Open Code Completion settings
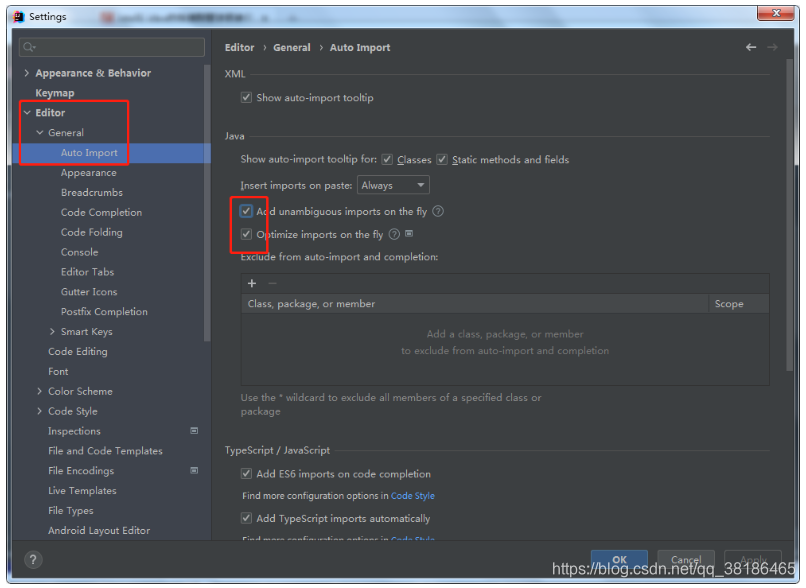The width and height of the screenshot is (806, 588). pos(101,212)
